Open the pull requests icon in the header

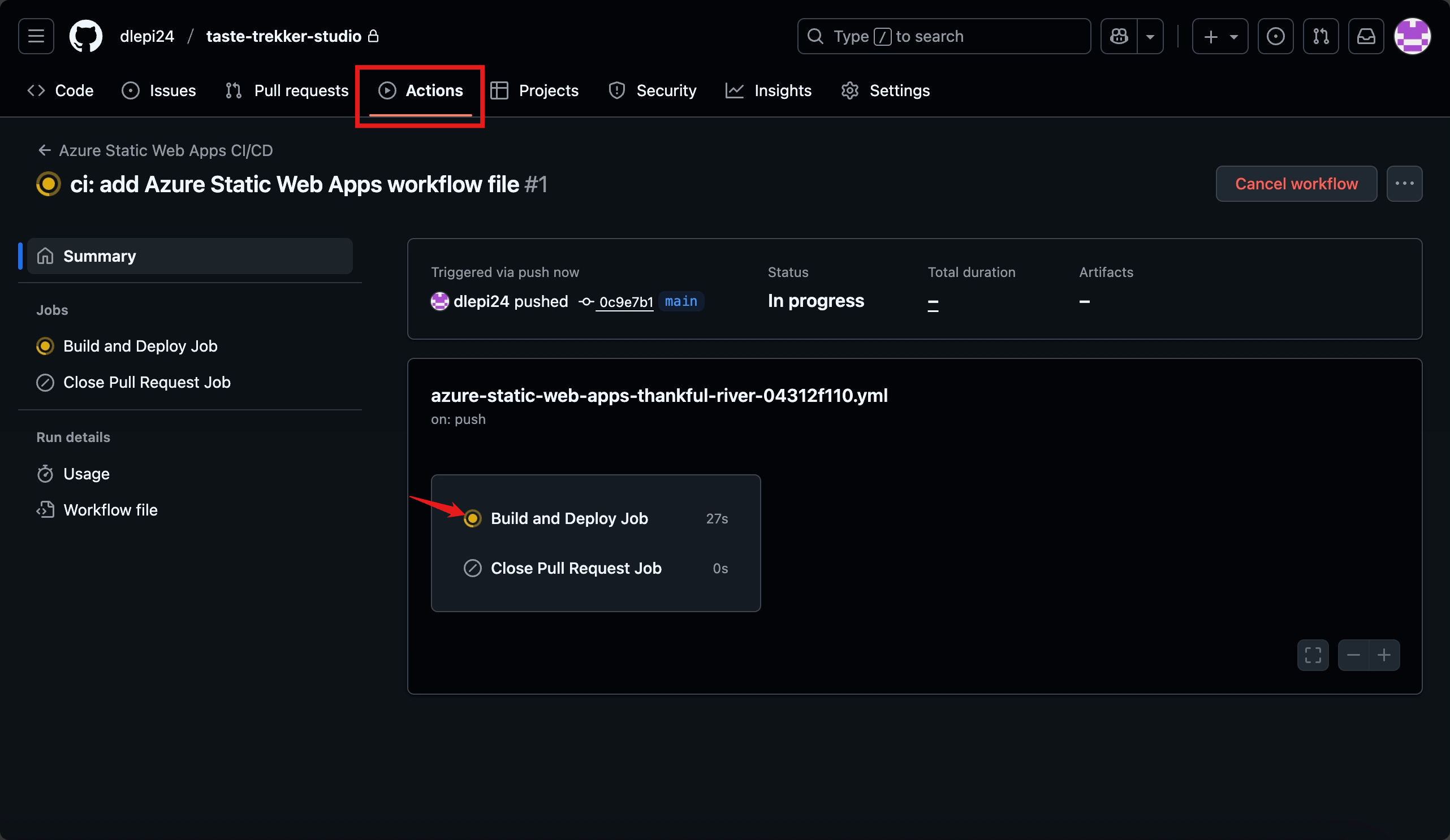pyautogui.click(x=1320, y=36)
